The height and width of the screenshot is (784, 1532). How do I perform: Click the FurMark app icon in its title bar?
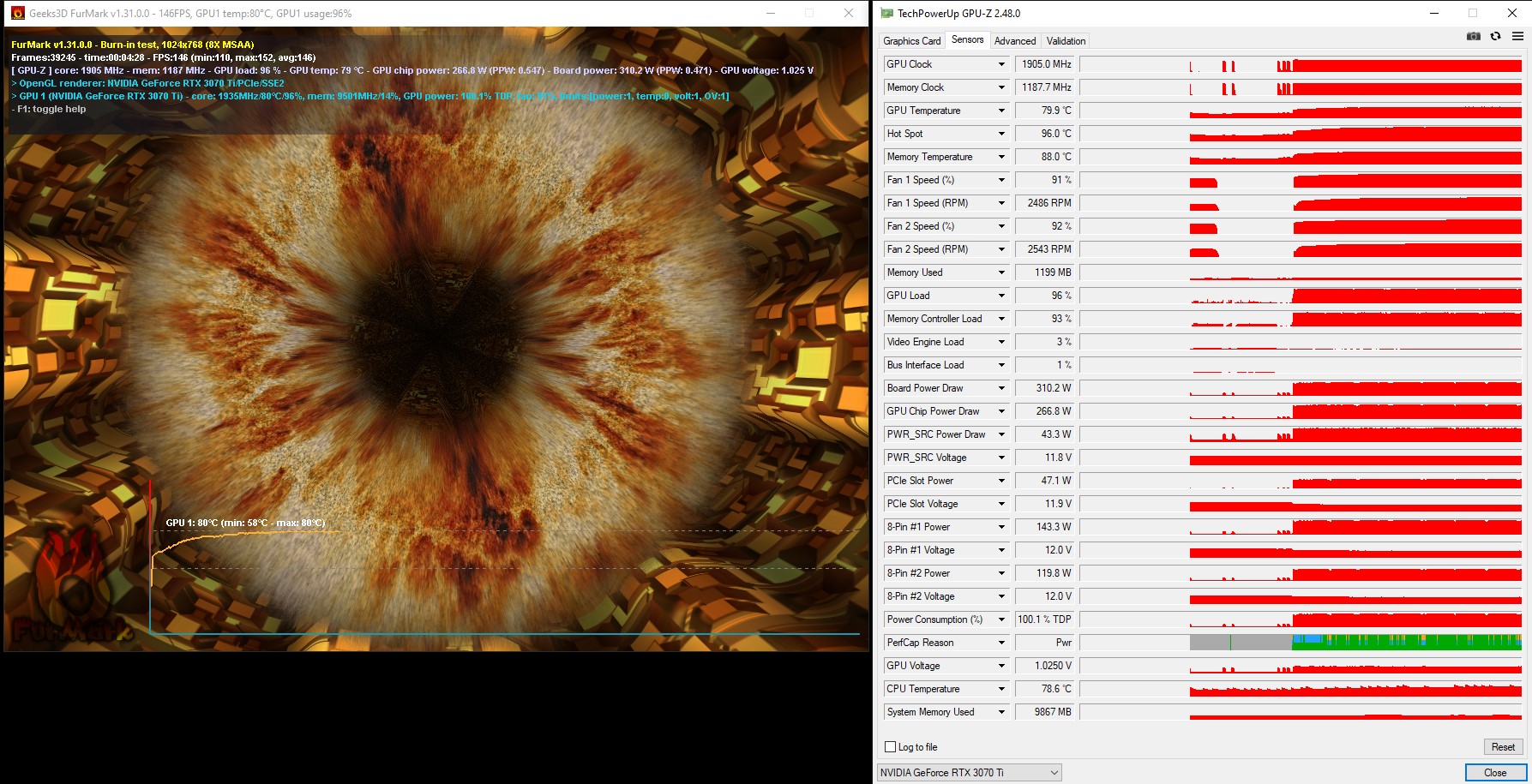(17, 13)
